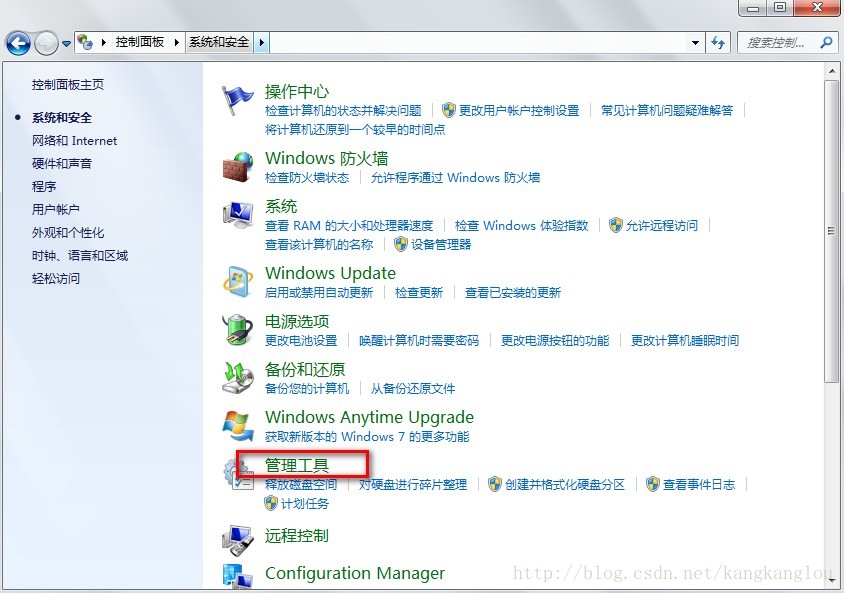Click shield icon beside 允许远程访问

coord(615,225)
